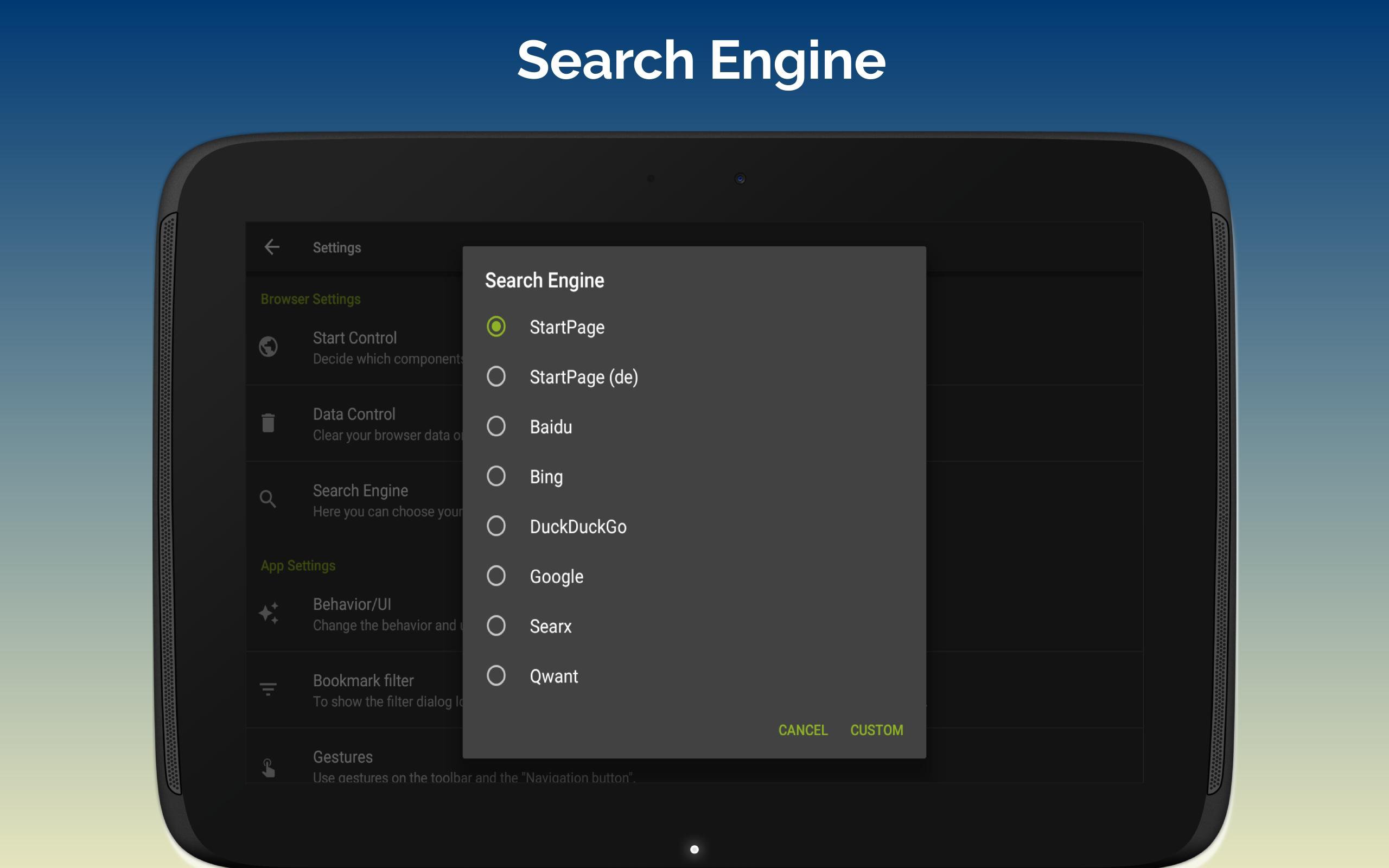This screenshot has height=868, width=1389.
Task: Click the filter icon beside Bookmark filter
Action: (x=268, y=689)
